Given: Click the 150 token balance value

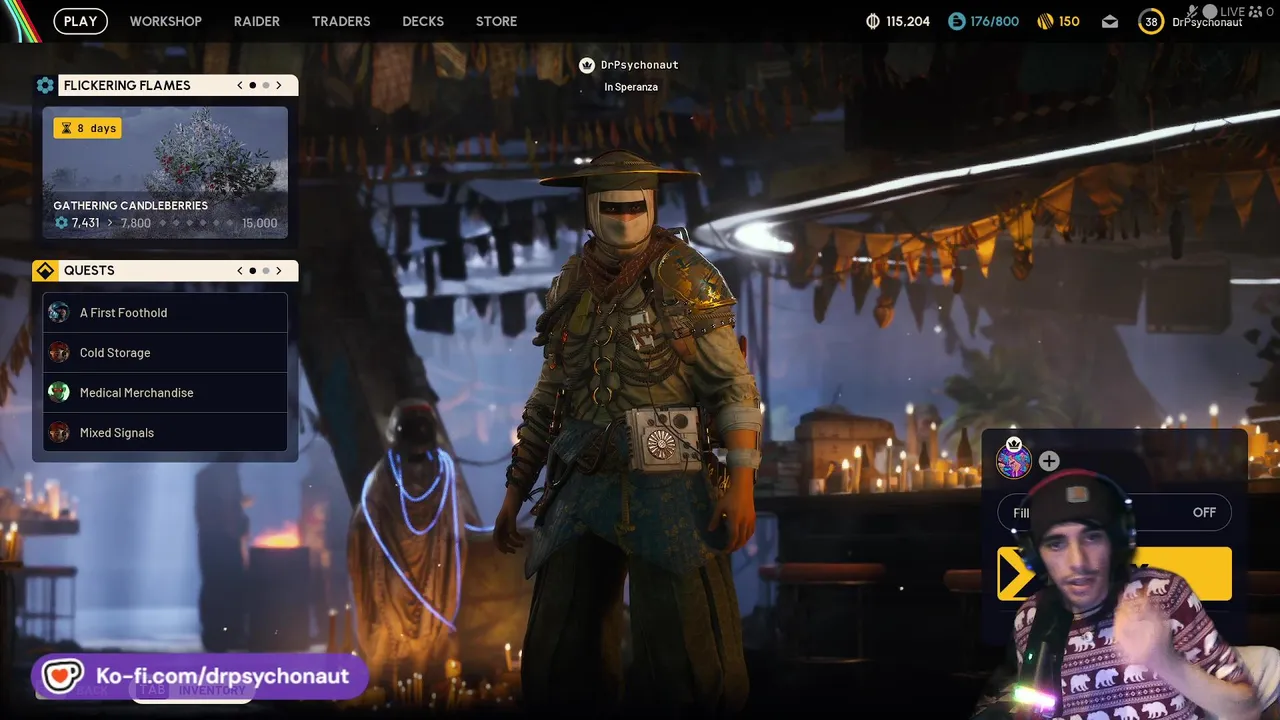Looking at the screenshot, I should click(x=1069, y=21).
